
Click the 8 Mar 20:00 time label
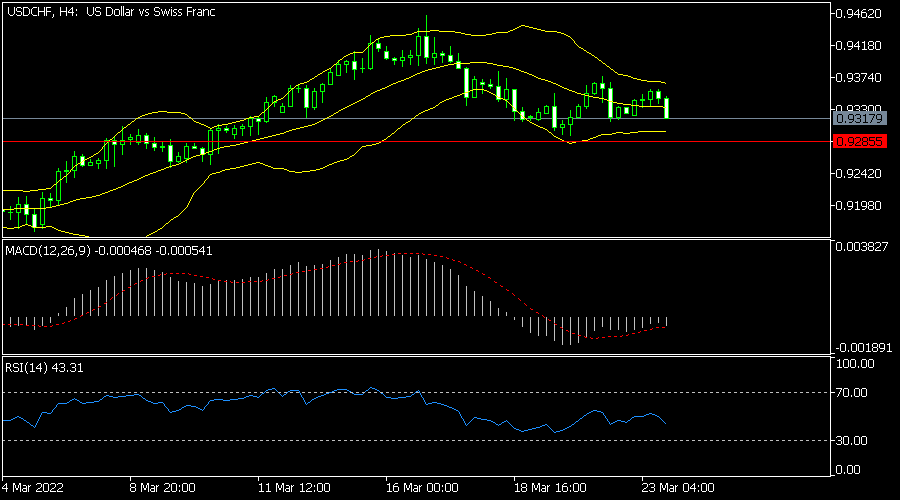162,488
